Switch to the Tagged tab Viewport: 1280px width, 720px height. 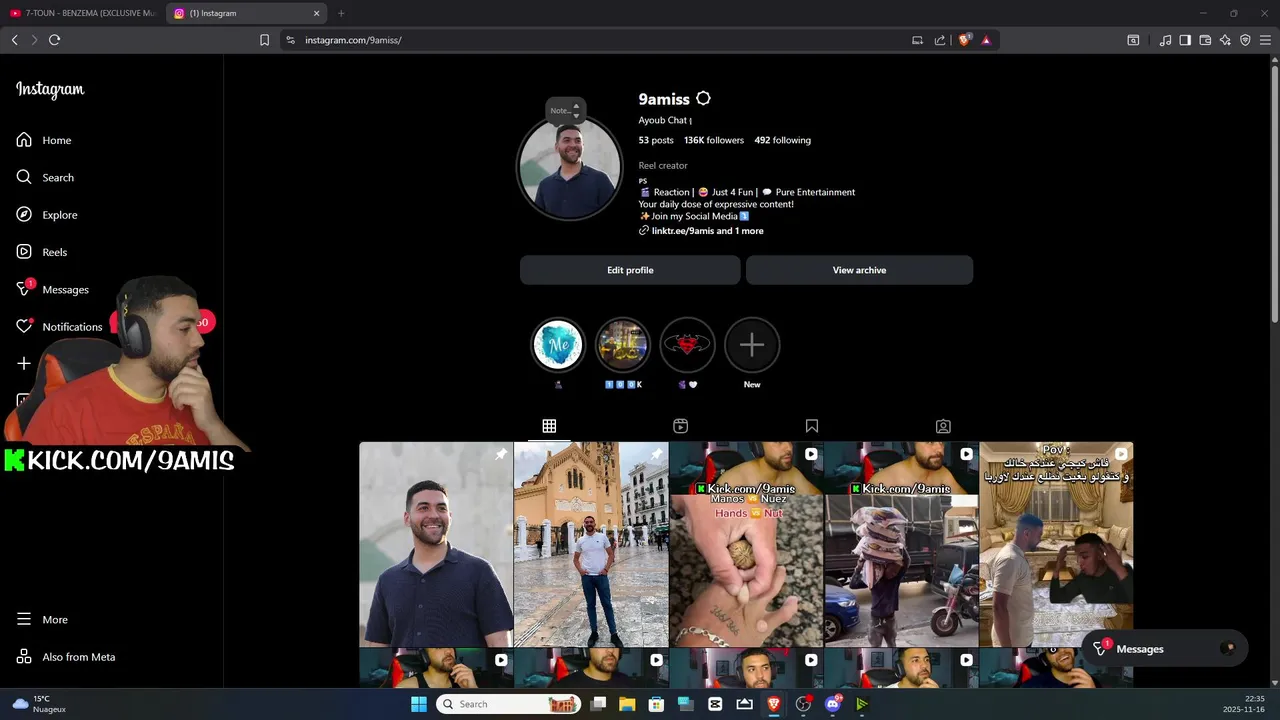(943, 426)
